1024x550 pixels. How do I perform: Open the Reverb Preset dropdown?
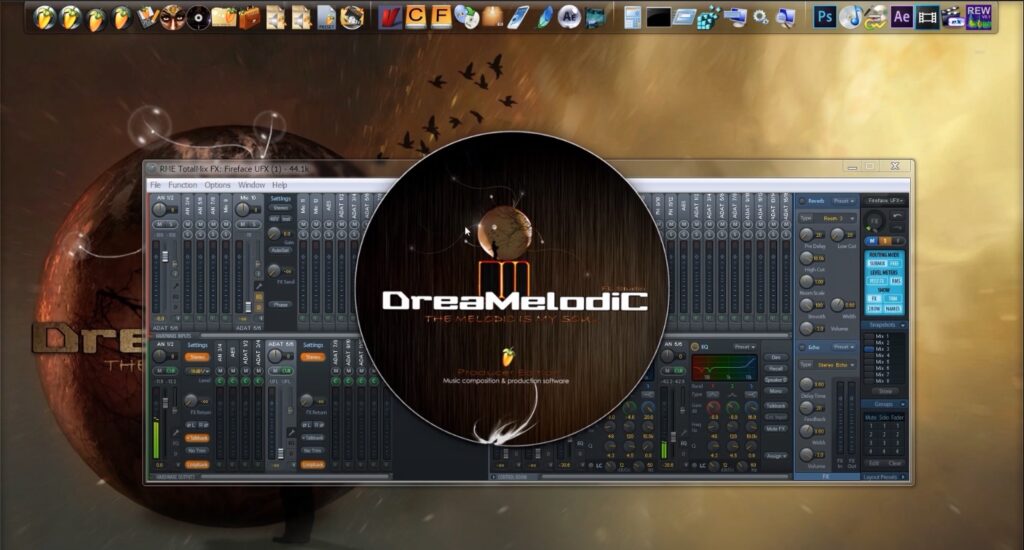tap(844, 201)
